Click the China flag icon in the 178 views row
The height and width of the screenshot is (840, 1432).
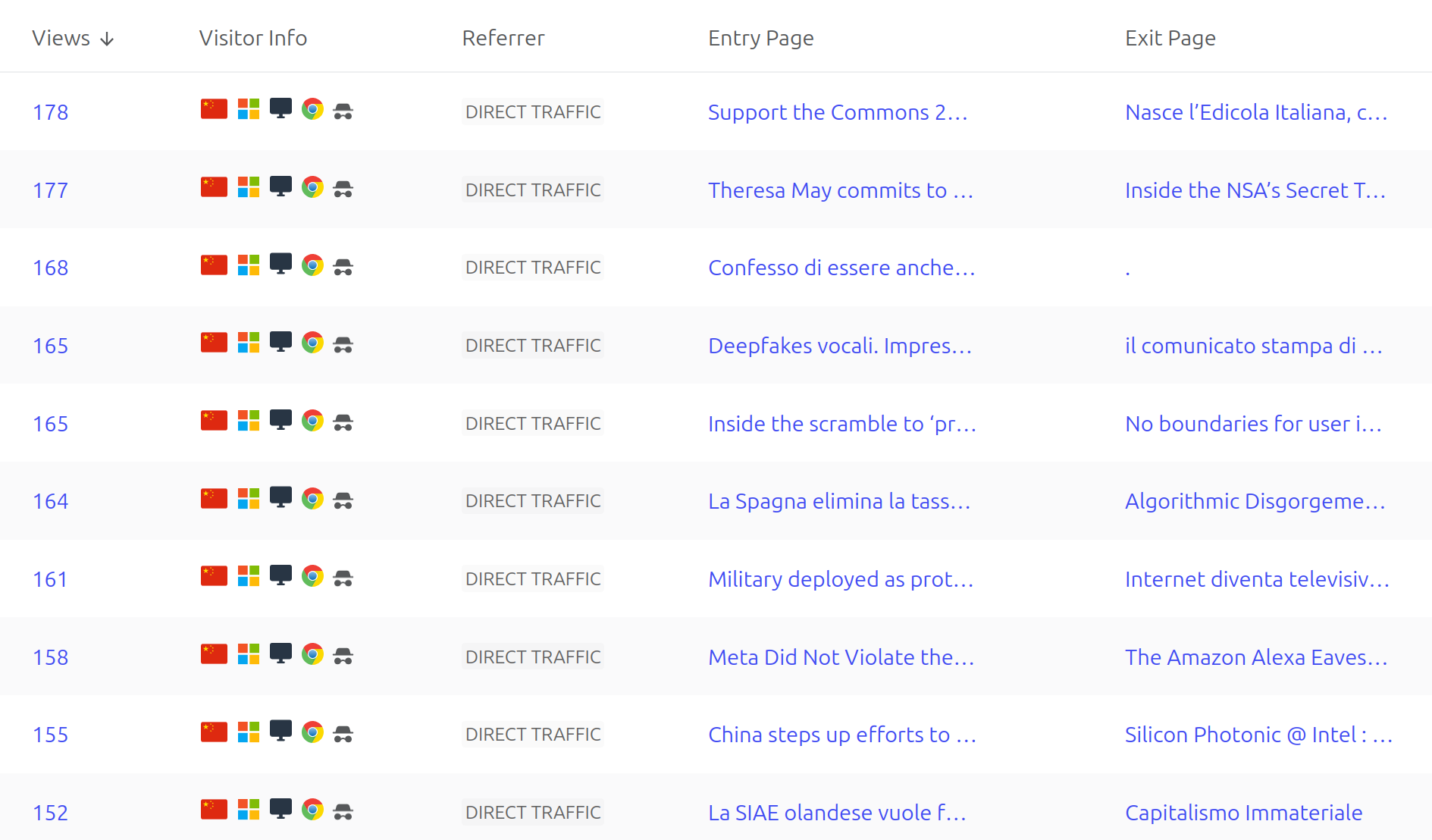tap(214, 109)
